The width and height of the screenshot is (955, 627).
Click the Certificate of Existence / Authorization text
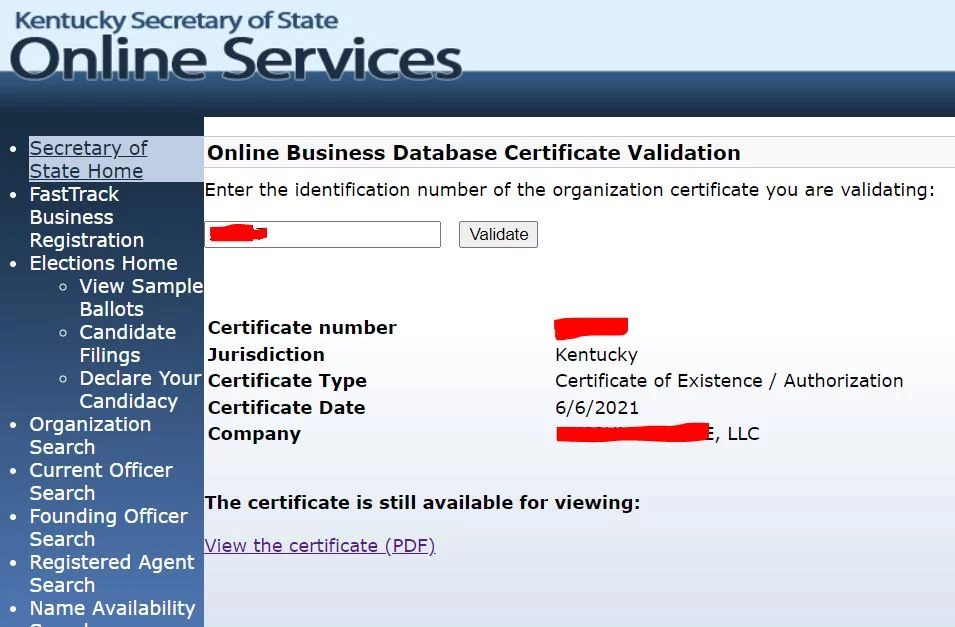click(x=728, y=381)
